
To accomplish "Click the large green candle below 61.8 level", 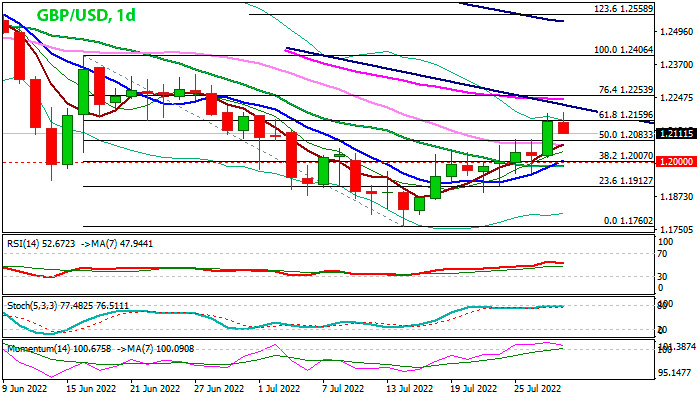I will (x=548, y=138).
